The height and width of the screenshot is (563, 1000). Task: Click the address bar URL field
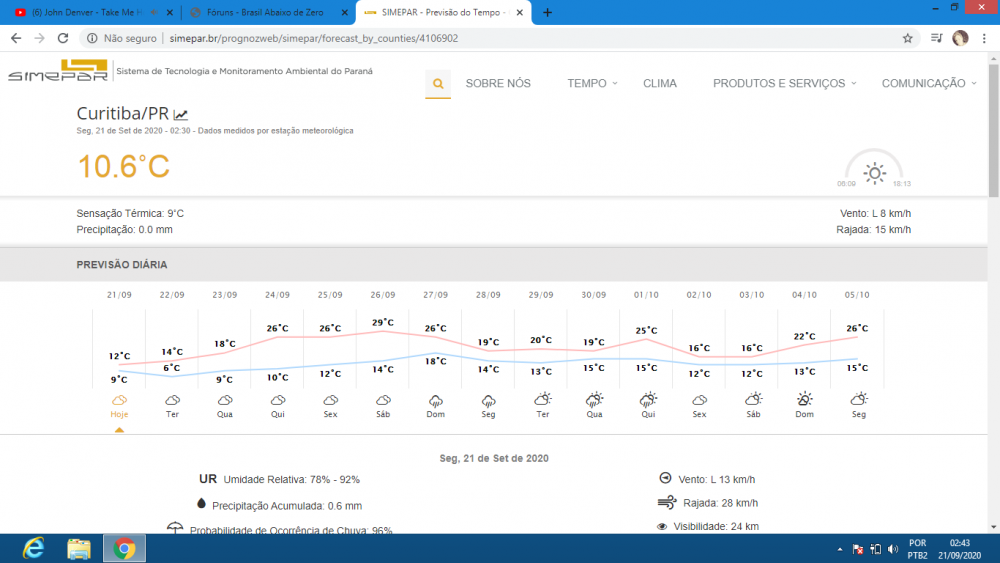[x=500, y=38]
